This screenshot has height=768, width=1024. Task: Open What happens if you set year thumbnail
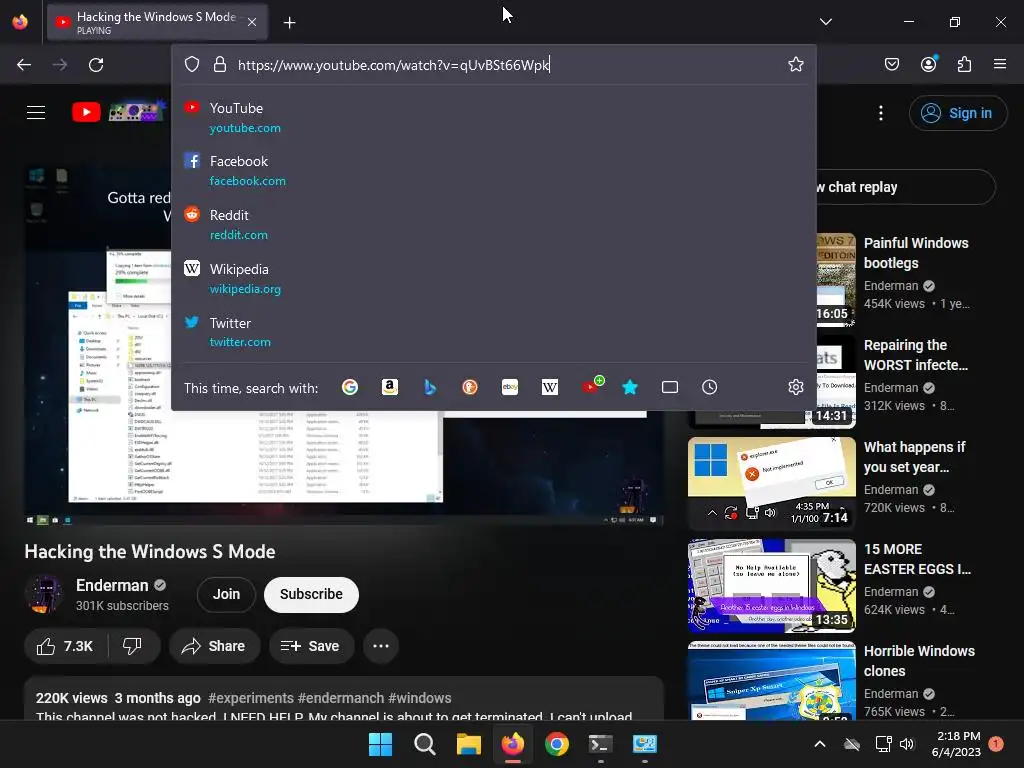coord(771,483)
